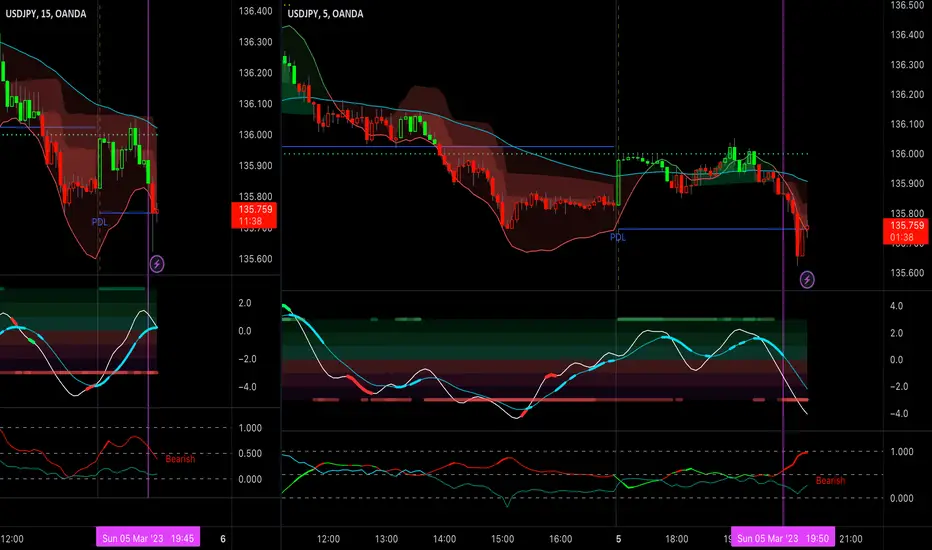Viewport: 932px width, 550px height.
Task: Click 136.400 on the left chart price scale
Action: [x=256, y=11]
